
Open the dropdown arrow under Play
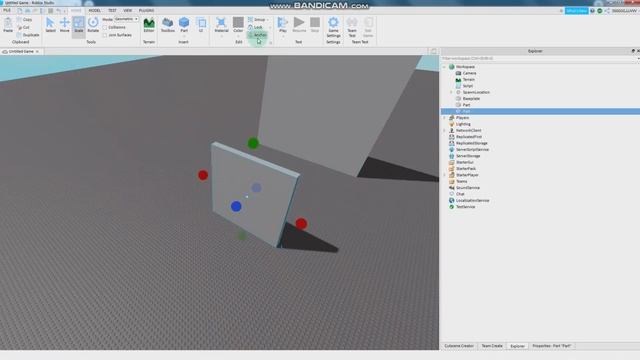[x=282, y=37]
